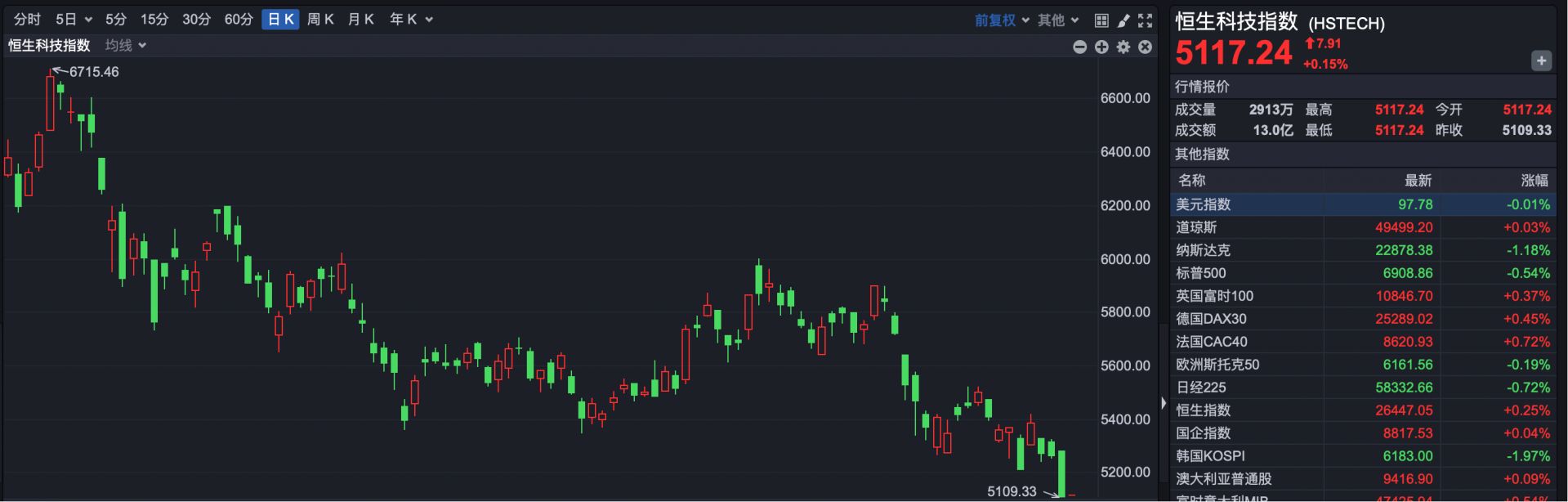1568x502 pixels.
Task: Add HSTECH to watchlist with plus button
Action: point(1541,61)
